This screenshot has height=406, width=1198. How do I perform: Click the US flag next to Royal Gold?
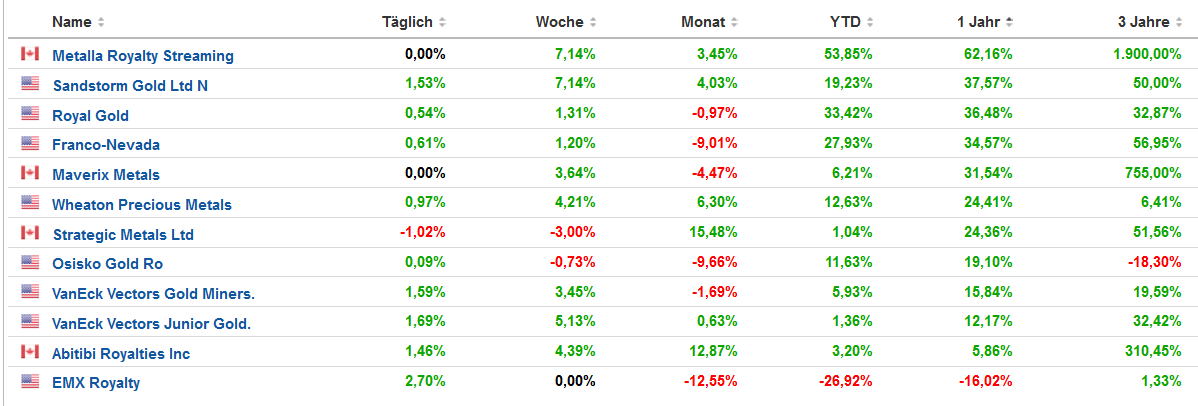[x=29, y=114]
